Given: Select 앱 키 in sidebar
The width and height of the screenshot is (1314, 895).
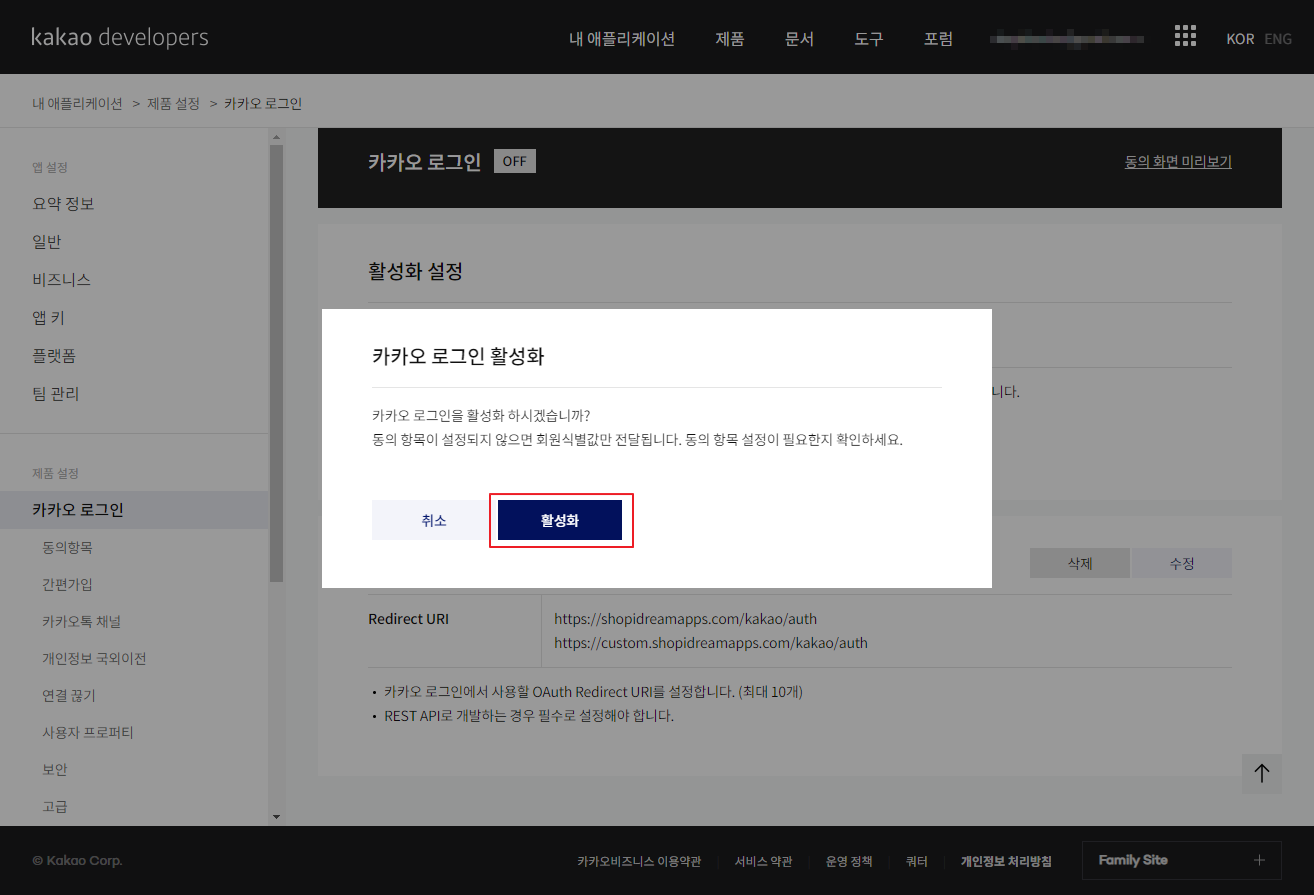Looking at the screenshot, I should (48, 318).
